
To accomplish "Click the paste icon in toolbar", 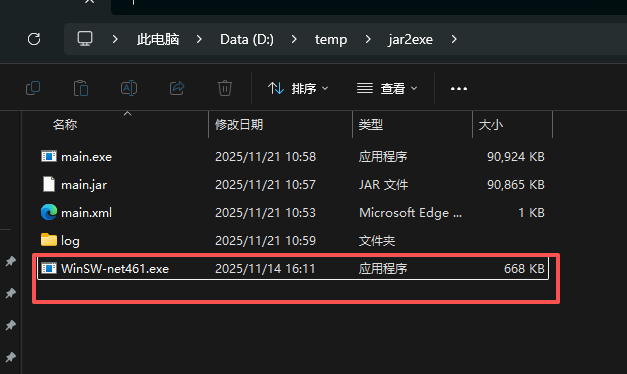I will (x=81, y=88).
